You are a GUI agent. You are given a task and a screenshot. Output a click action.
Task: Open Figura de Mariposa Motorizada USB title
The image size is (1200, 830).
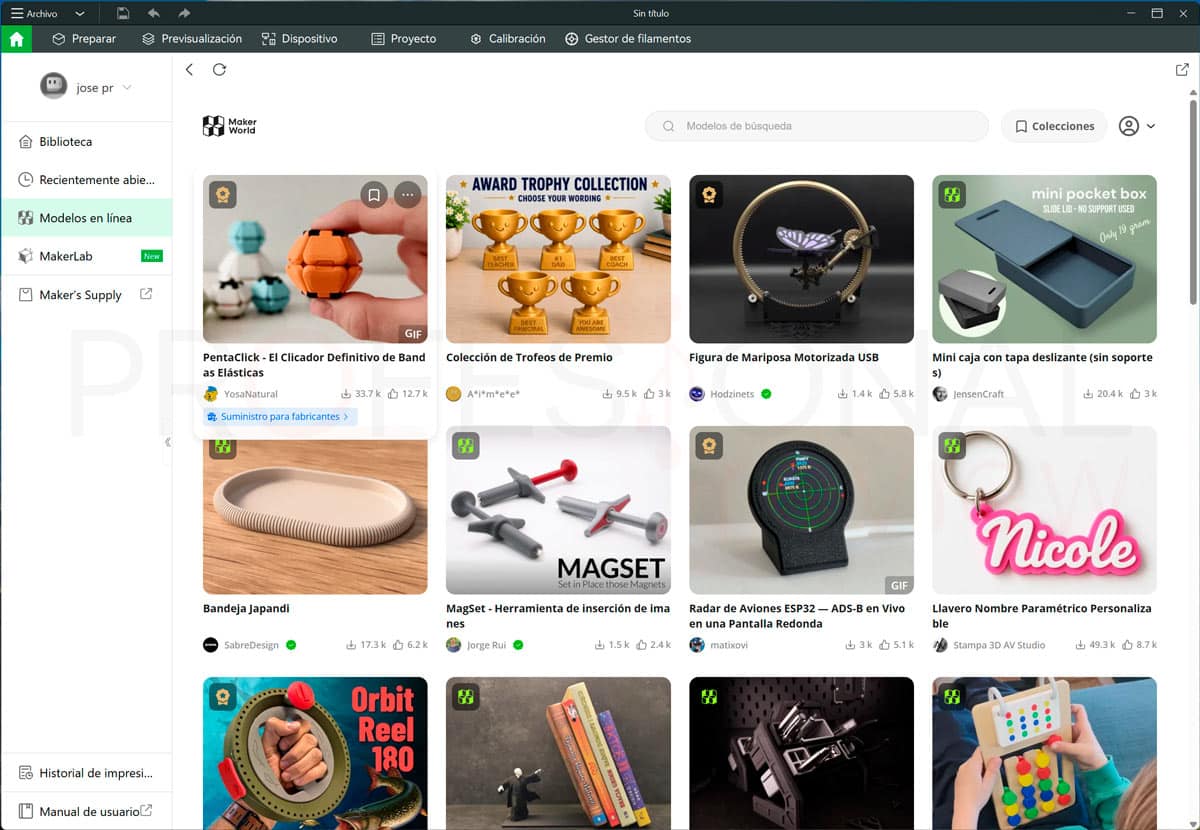784,357
